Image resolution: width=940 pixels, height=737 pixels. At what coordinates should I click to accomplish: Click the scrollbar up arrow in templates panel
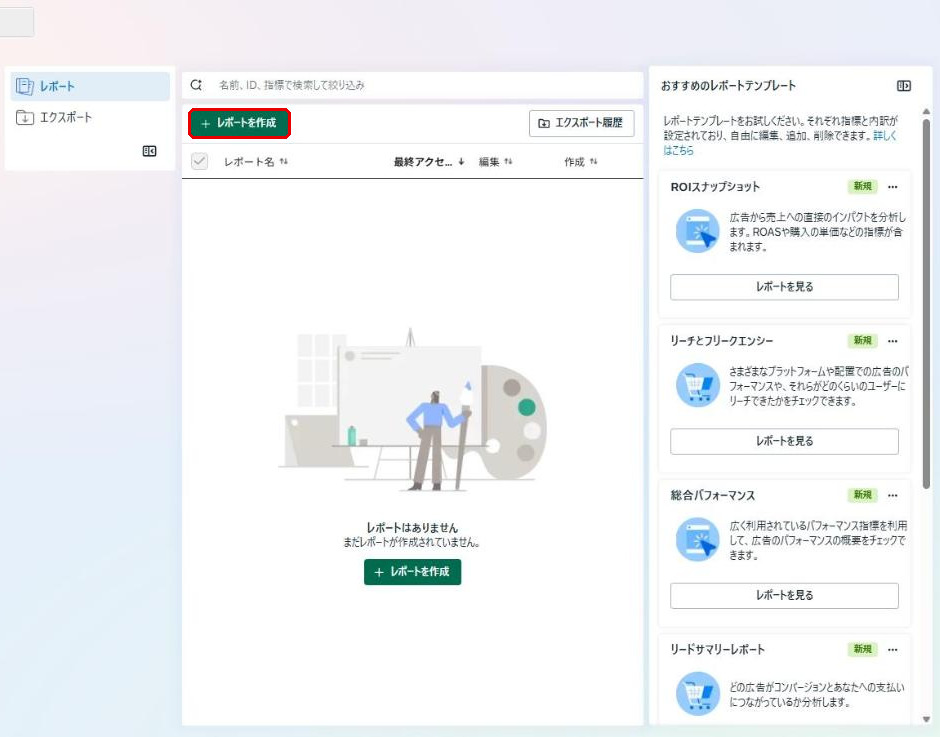coord(926,112)
